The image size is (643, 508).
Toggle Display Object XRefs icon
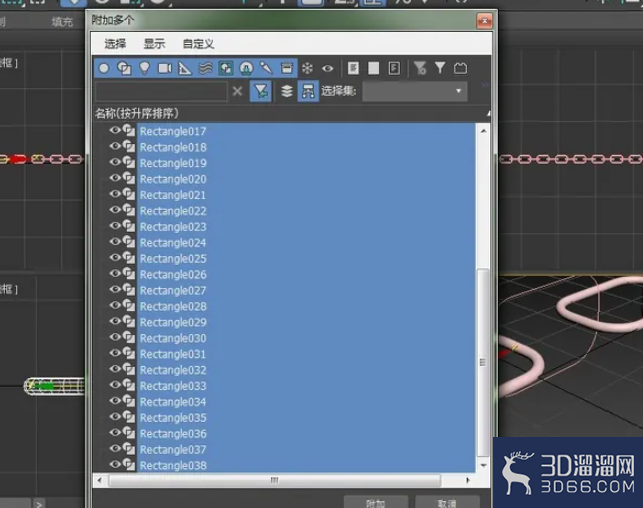(246, 68)
